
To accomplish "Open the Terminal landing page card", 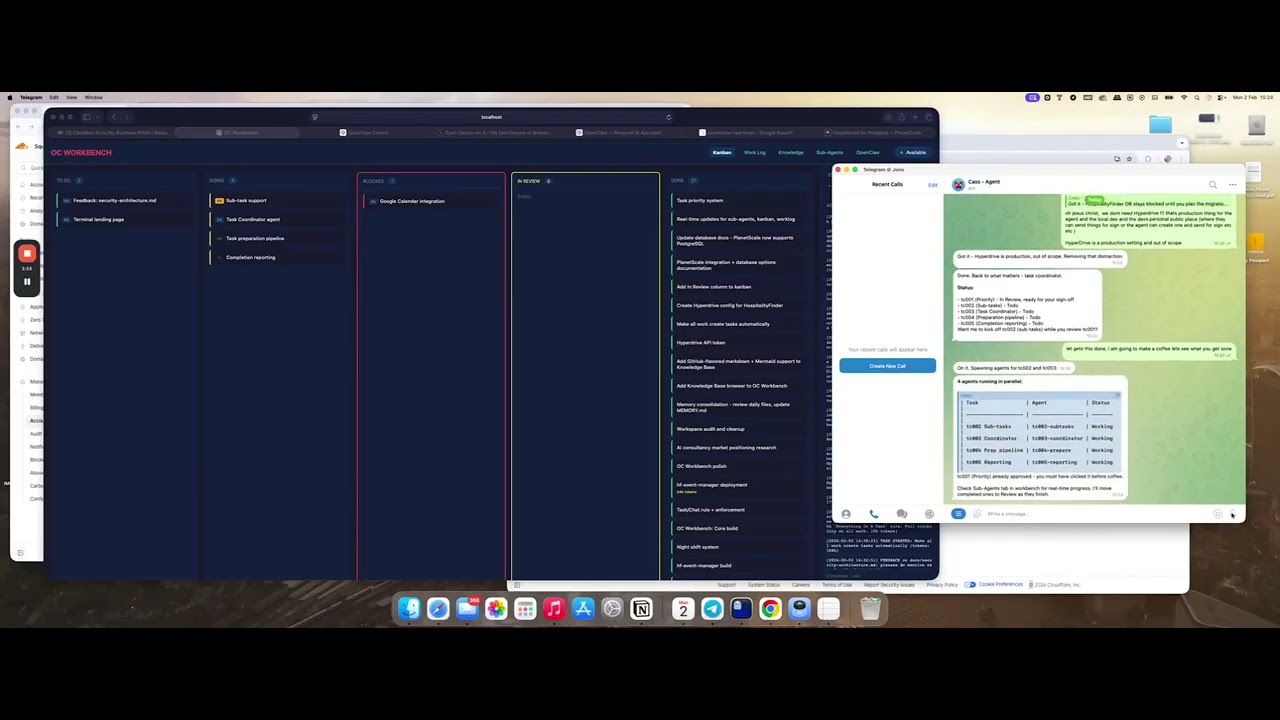I will (x=124, y=219).
